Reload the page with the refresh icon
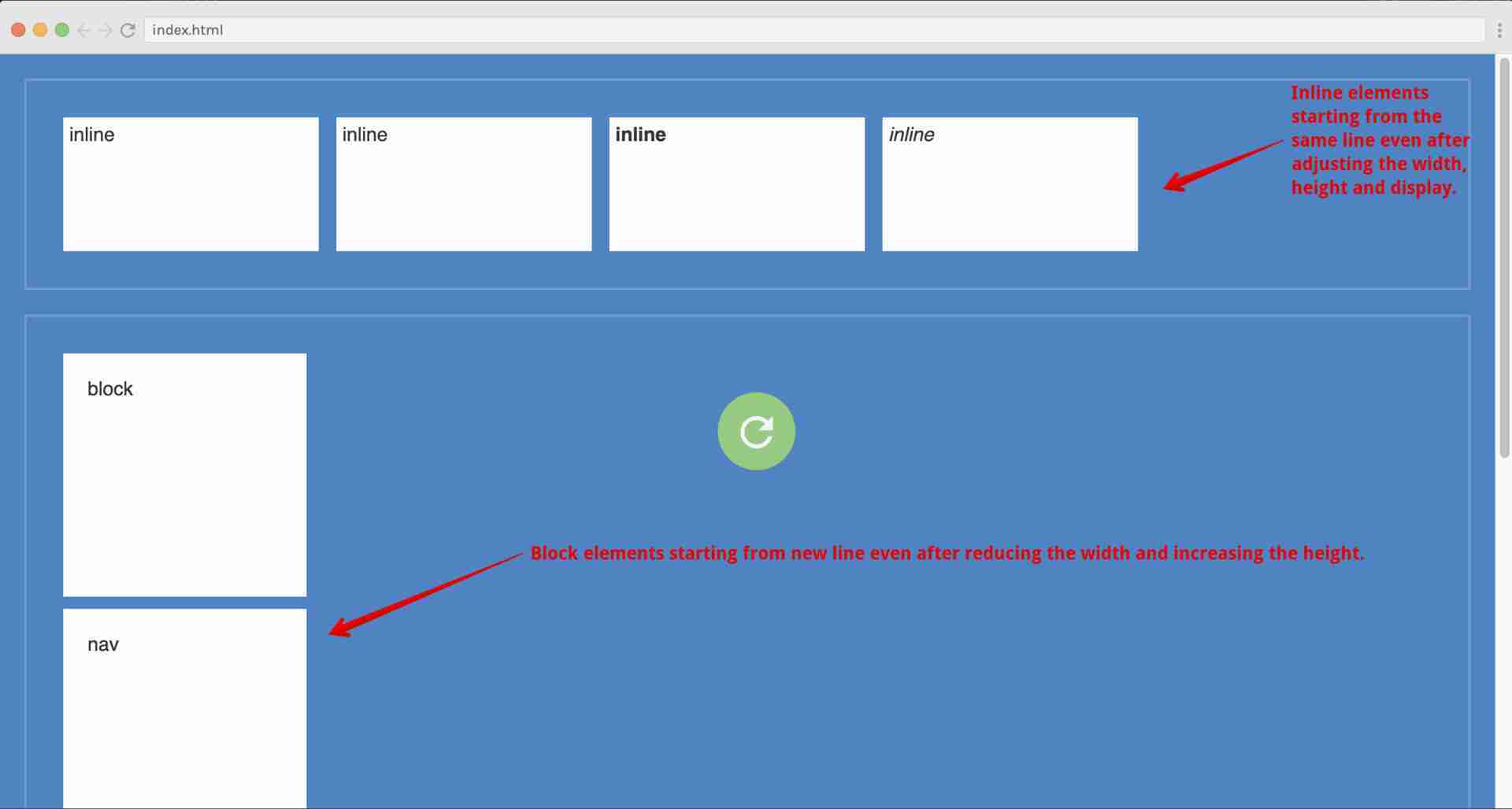Screen dimensions: 1512x809 [x=128, y=30]
